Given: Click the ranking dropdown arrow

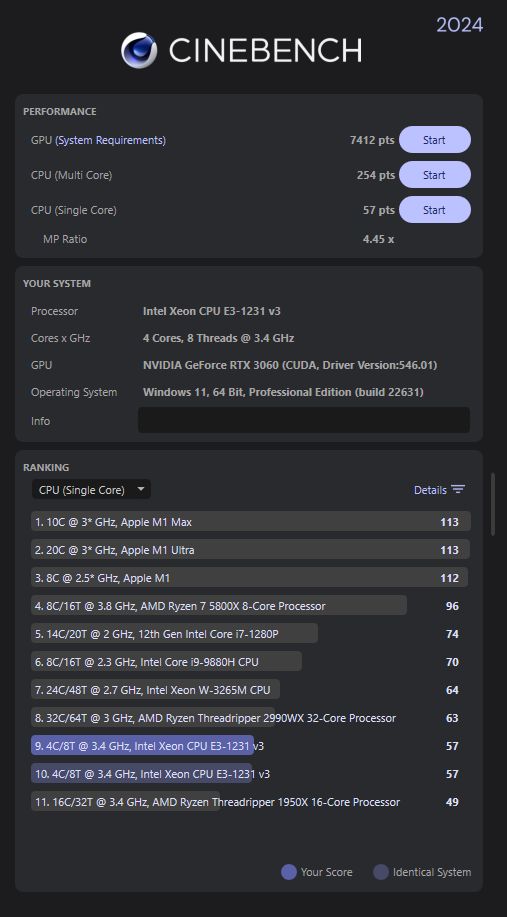Looking at the screenshot, I should click(x=140, y=489).
